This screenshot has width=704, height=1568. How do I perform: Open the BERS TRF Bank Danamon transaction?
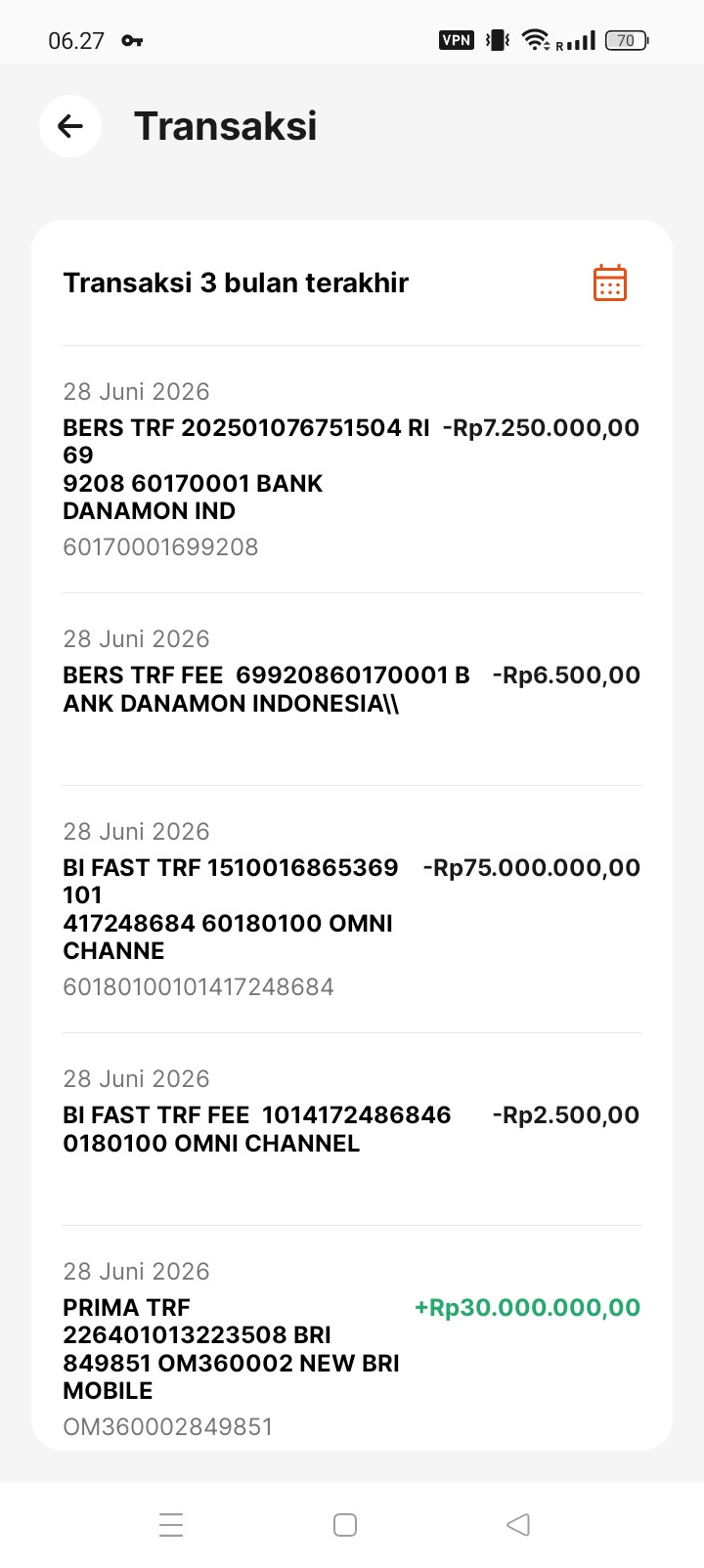pyautogui.click(x=352, y=469)
